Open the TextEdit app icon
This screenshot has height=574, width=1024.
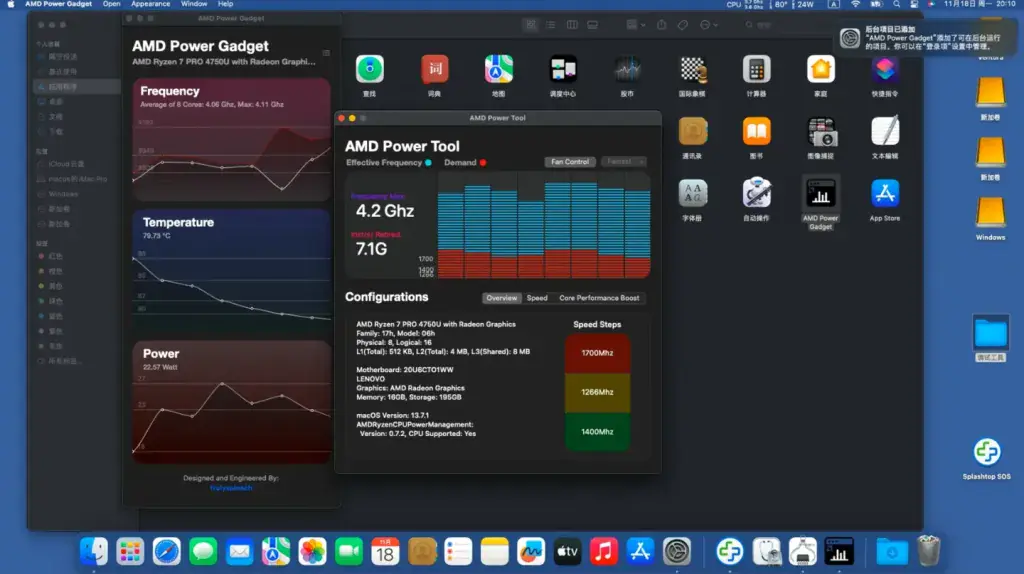(x=885, y=131)
